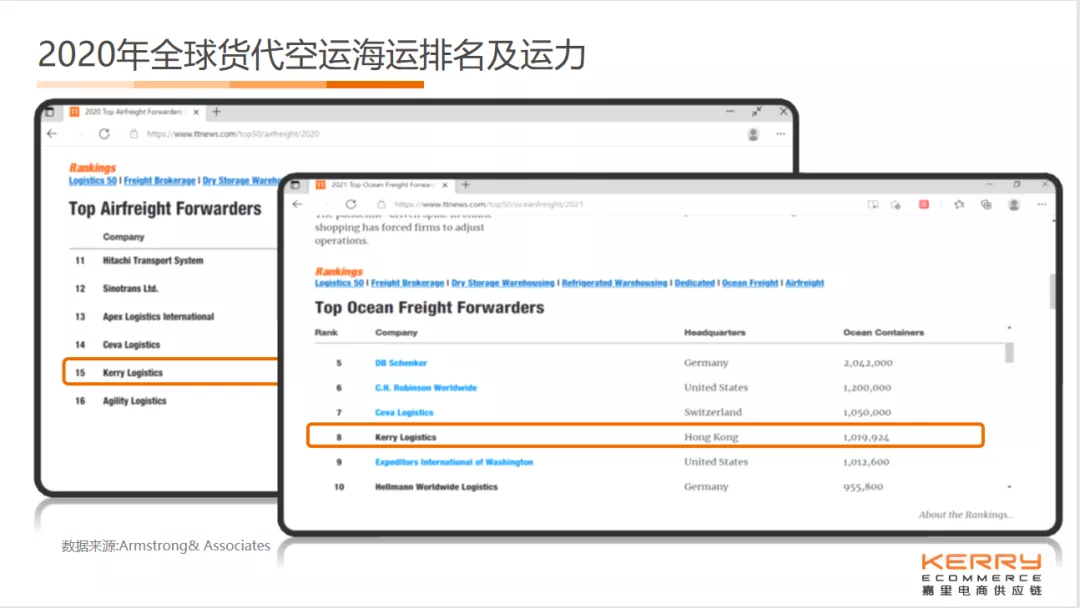
Task: Click the rankings table scroll down arrow
Action: (x=1009, y=487)
